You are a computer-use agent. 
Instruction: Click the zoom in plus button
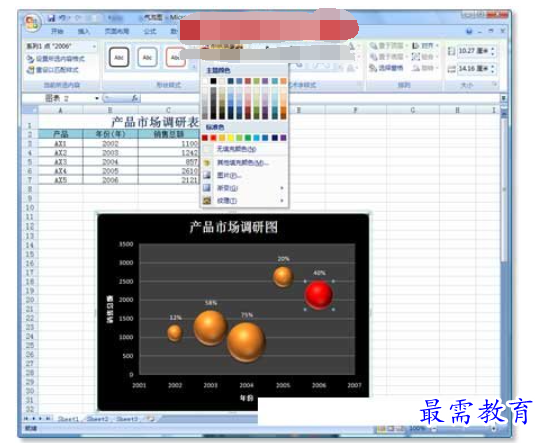click(x=494, y=429)
